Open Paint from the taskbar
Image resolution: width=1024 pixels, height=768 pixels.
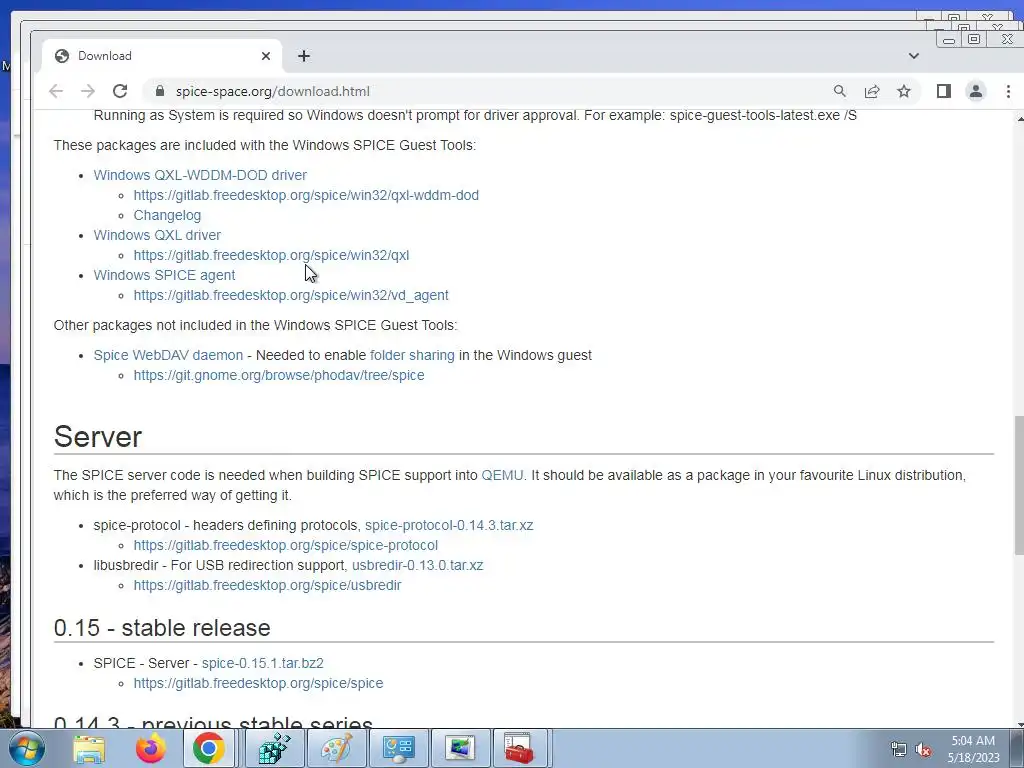pos(336,748)
